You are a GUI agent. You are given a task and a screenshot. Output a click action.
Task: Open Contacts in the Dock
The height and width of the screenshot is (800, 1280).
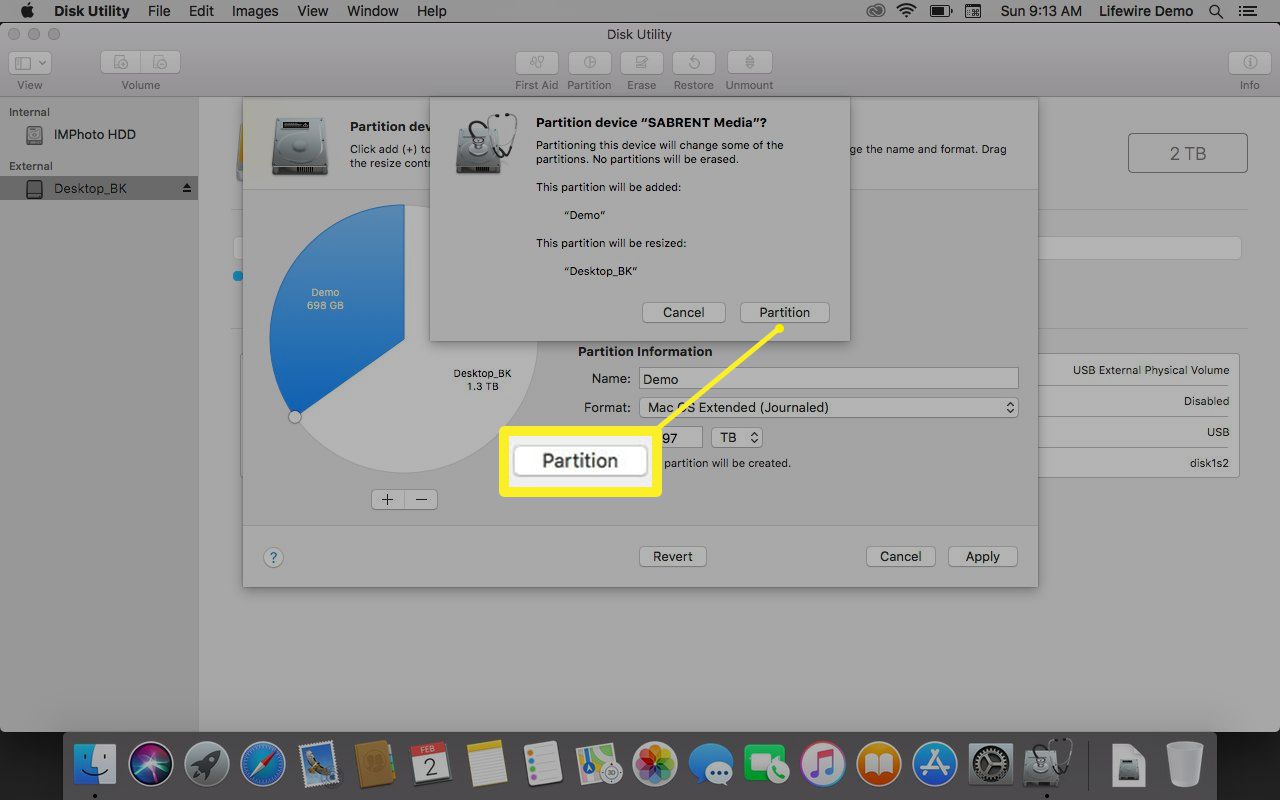(375, 765)
